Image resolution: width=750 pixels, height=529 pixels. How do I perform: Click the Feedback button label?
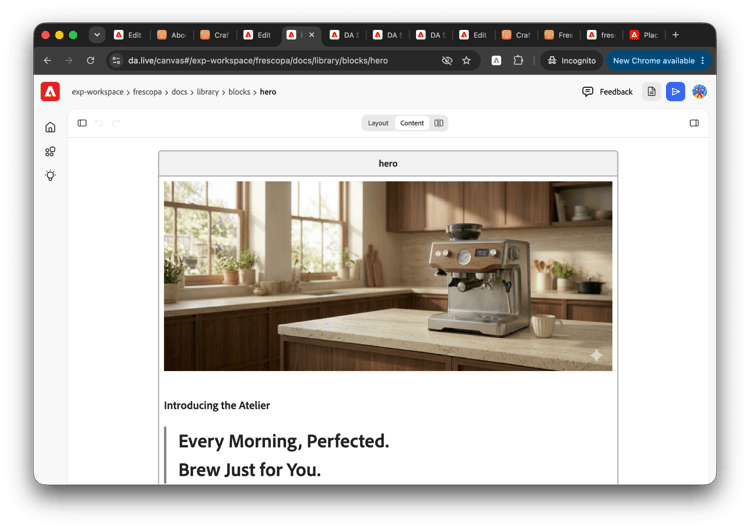[x=616, y=92]
